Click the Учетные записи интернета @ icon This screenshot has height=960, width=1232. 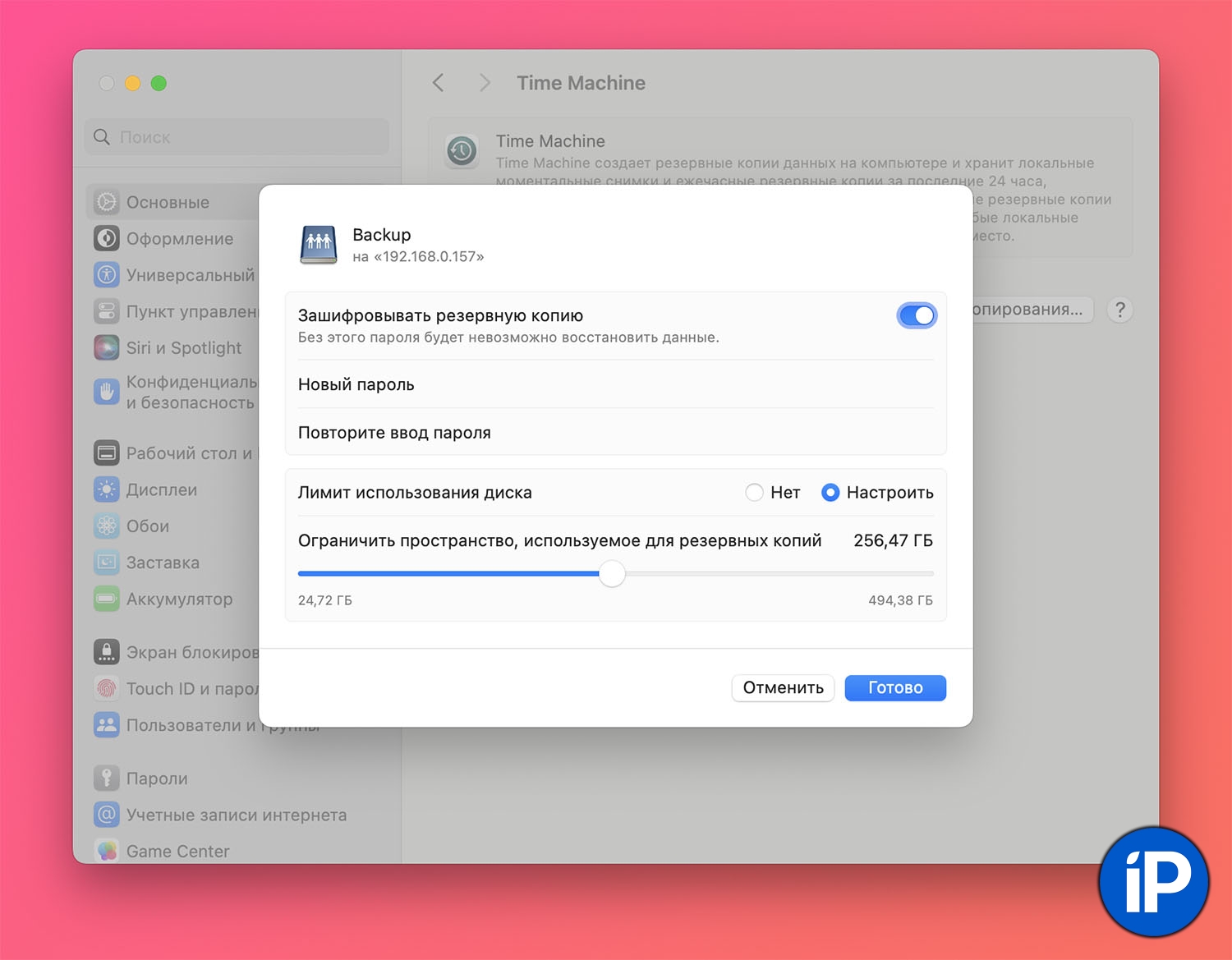coord(107,815)
